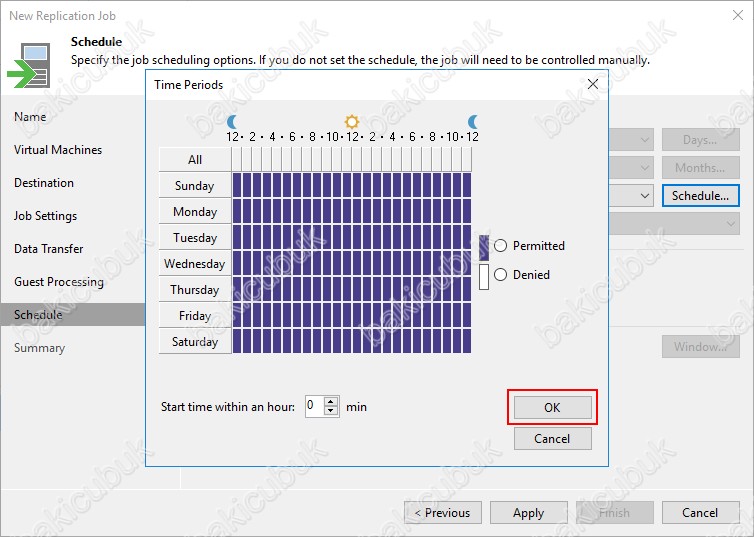The image size is (754, 537).
Task: Click the Apply button
Action: pos(528,513)
